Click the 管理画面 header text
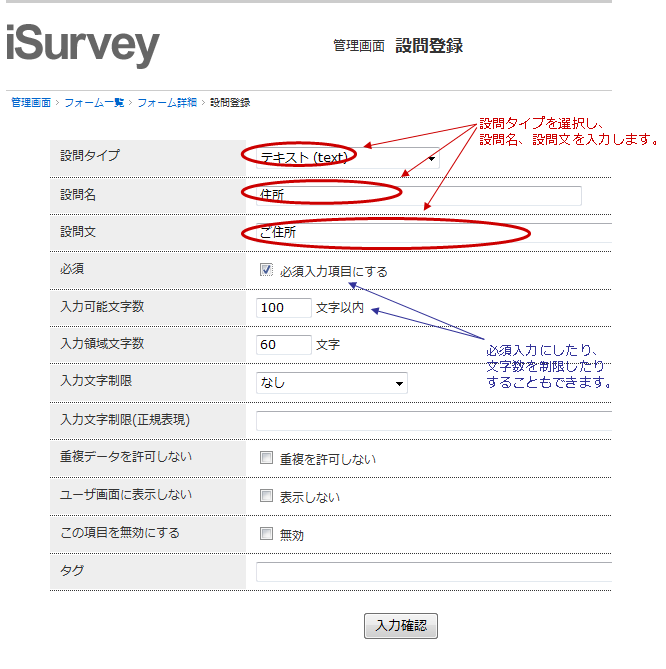The height and width of the screenshot is (669, 666). [x=358, y=46]
